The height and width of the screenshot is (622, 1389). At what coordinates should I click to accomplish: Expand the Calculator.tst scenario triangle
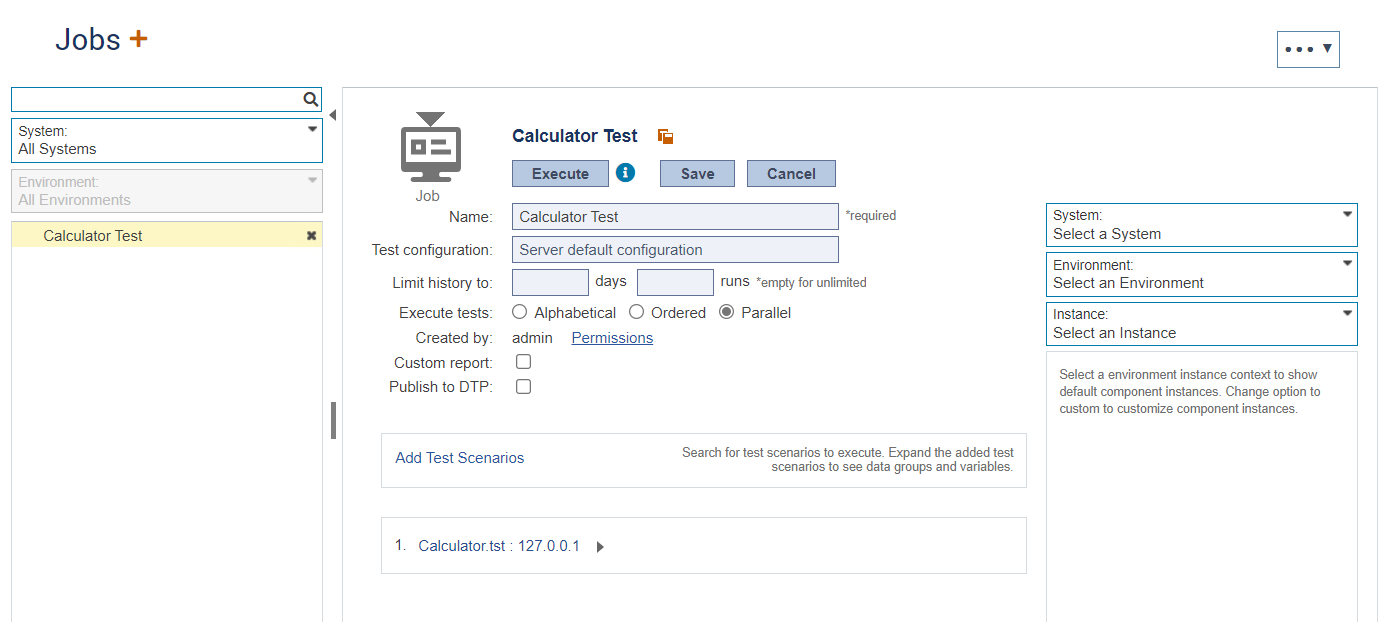(x=600, y=547)
